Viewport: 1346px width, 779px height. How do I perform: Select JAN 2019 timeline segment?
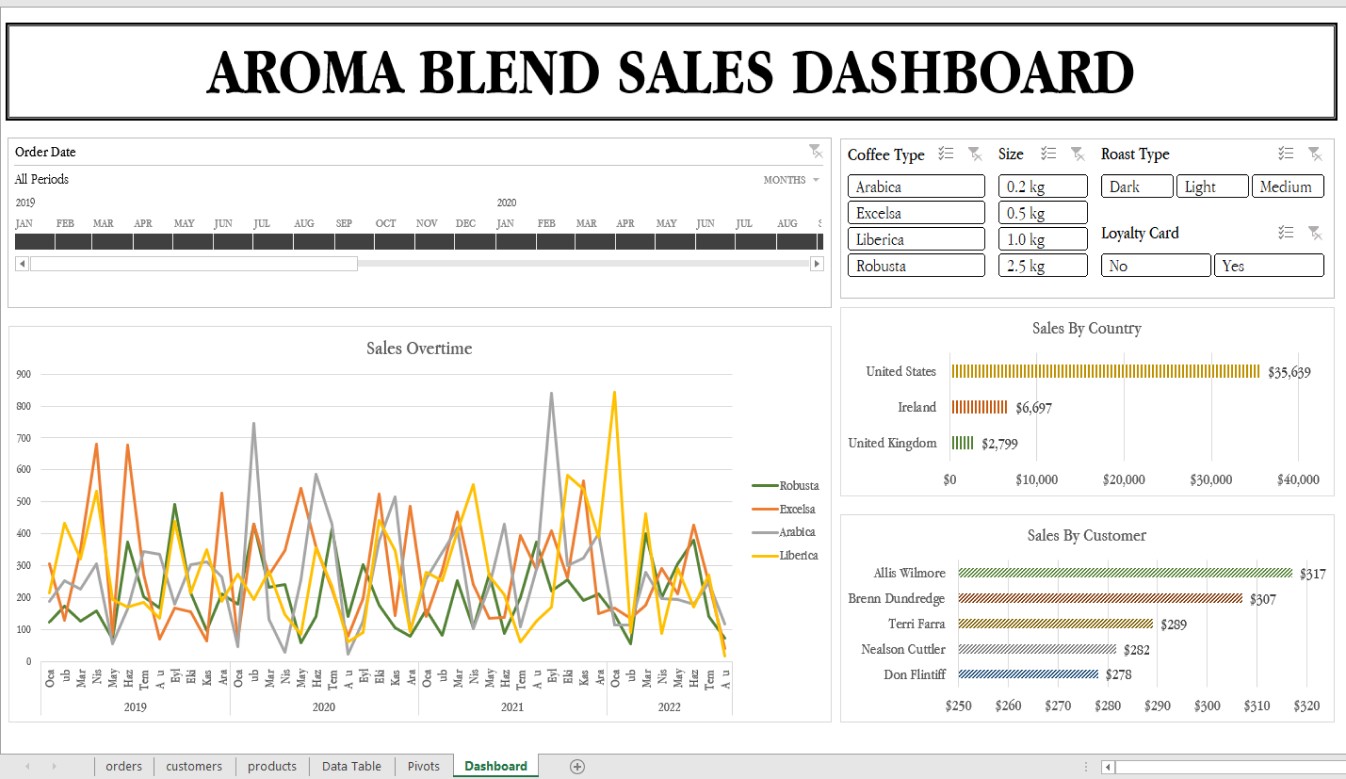pos(34,241)
